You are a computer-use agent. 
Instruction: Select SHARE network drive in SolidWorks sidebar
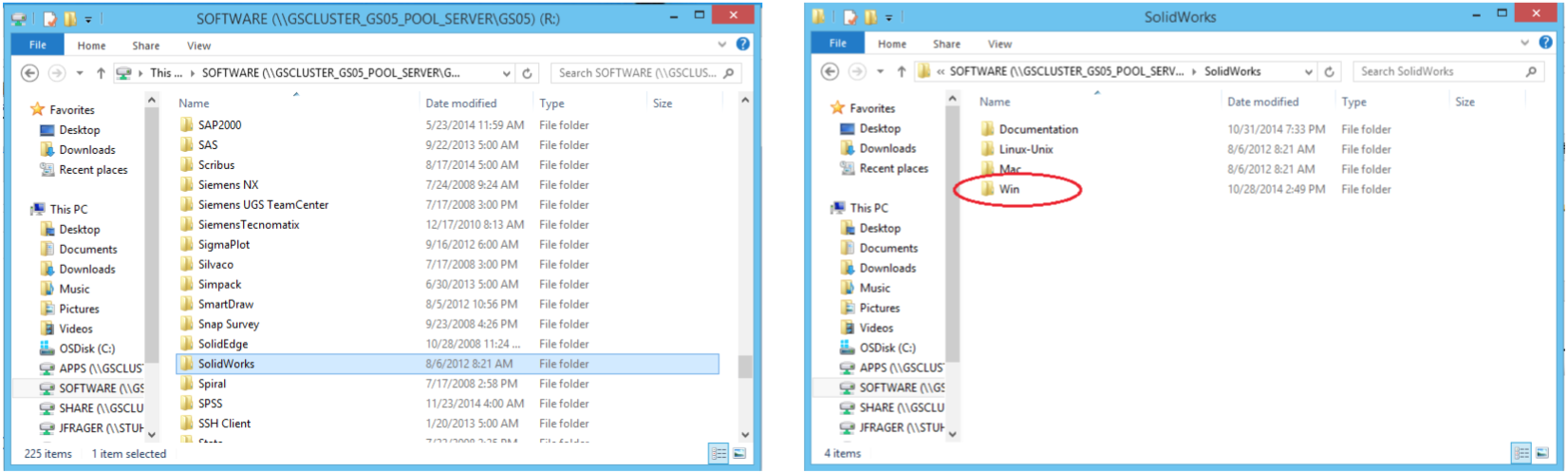892,407
